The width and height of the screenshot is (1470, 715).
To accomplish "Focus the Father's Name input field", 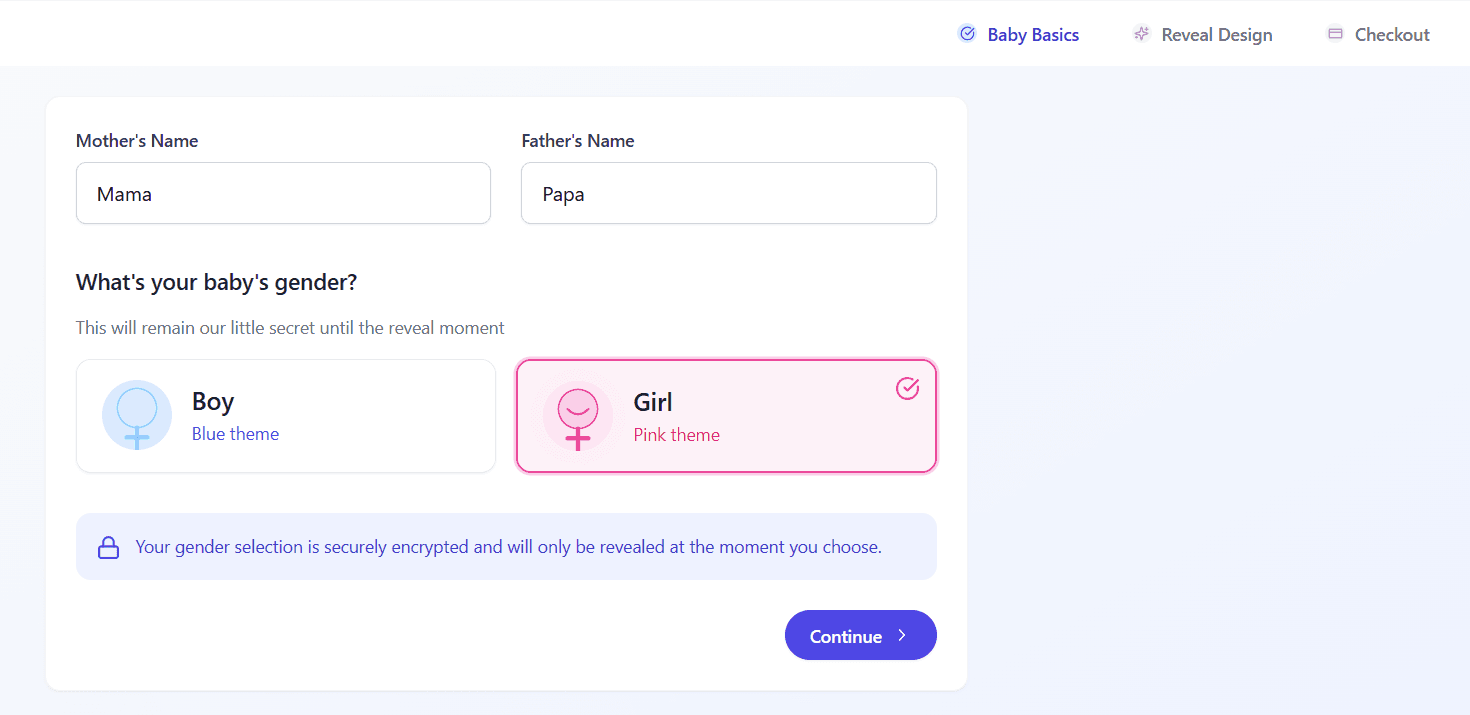I will pyautogui.click(x=728, y=194).
